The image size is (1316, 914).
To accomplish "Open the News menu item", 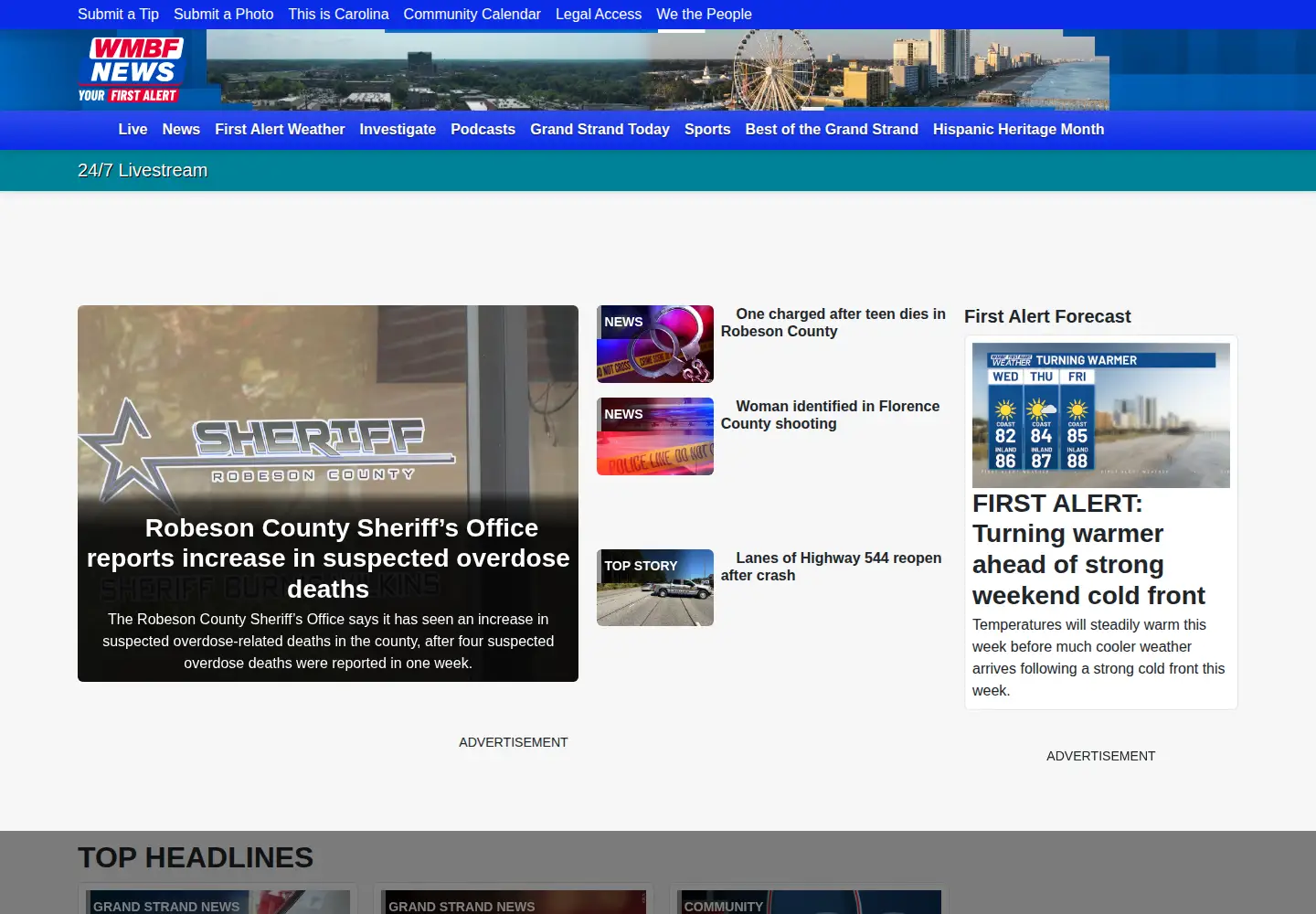I will pos(181,130).
